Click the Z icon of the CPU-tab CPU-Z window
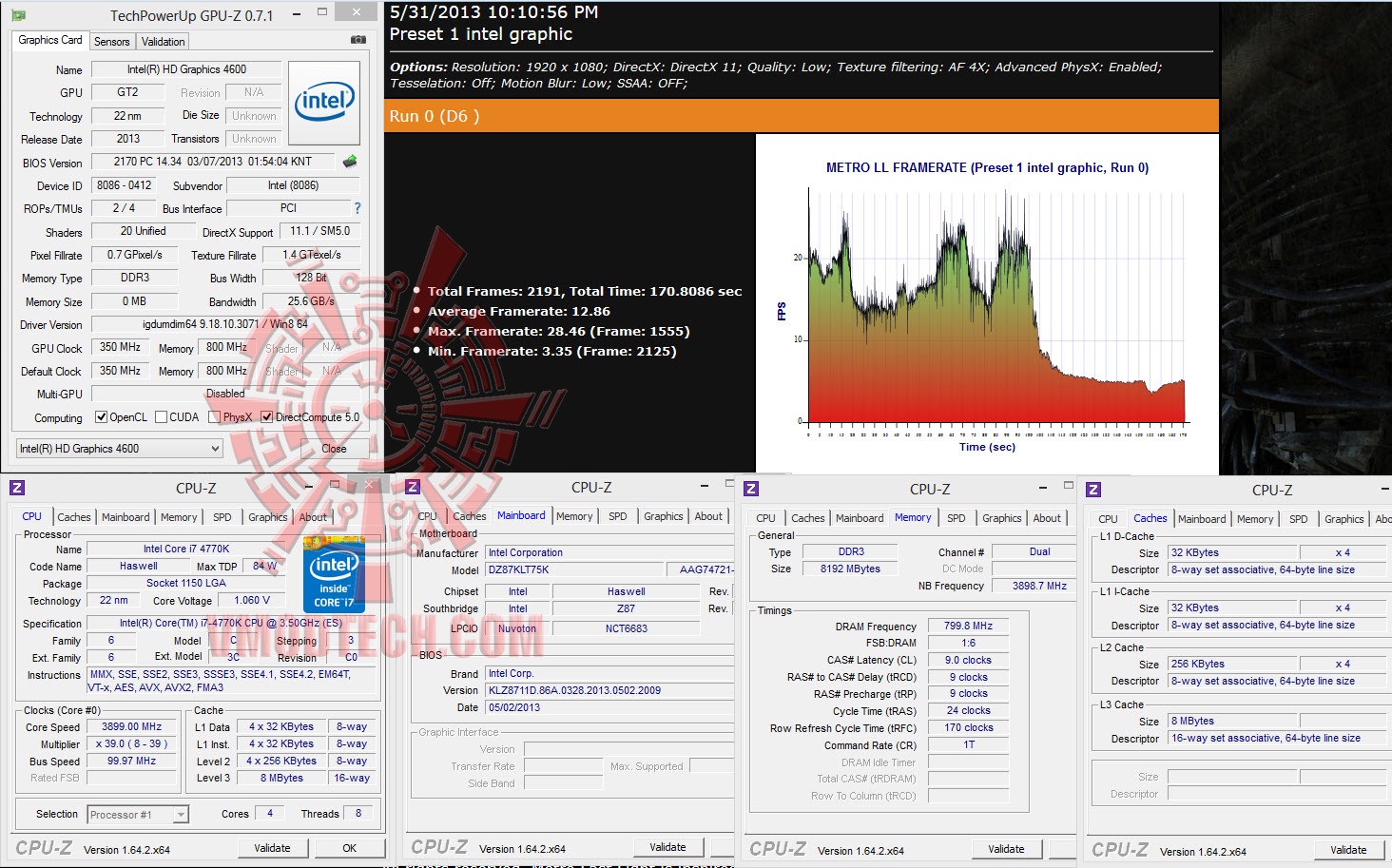This screenshot has height=868, width=1392. click(x=16, y=488)
